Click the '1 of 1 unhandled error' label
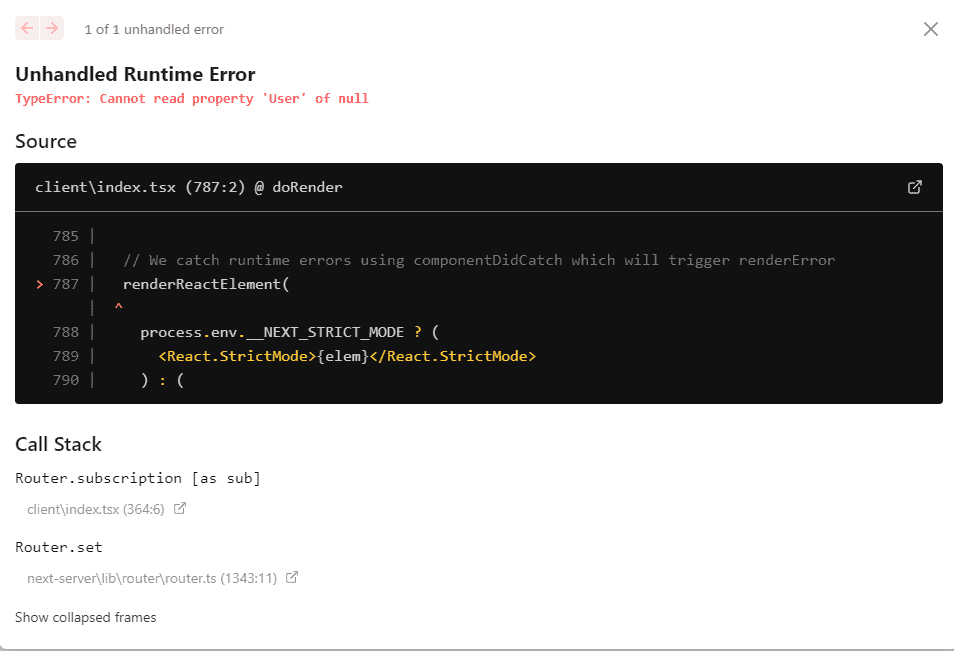954x651 pixels. [154, 29]
